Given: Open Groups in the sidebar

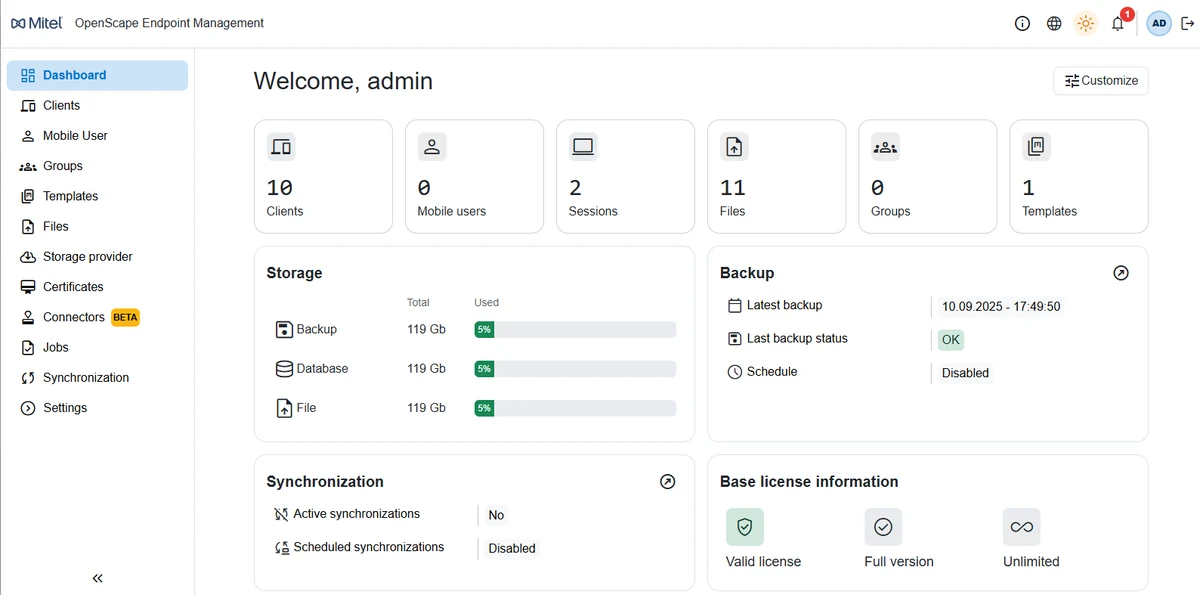Looking at the screenshot, I should 97,166.
